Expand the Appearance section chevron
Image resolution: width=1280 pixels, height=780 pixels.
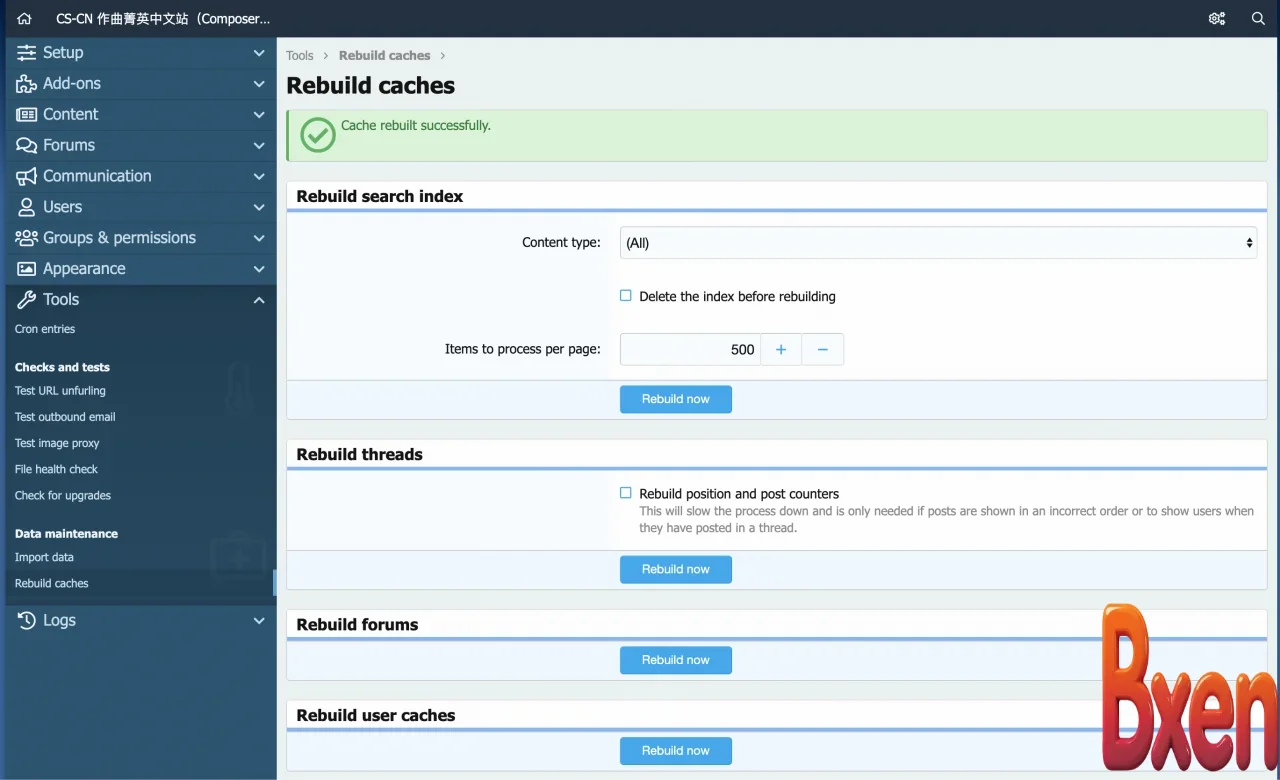(259, 269)
